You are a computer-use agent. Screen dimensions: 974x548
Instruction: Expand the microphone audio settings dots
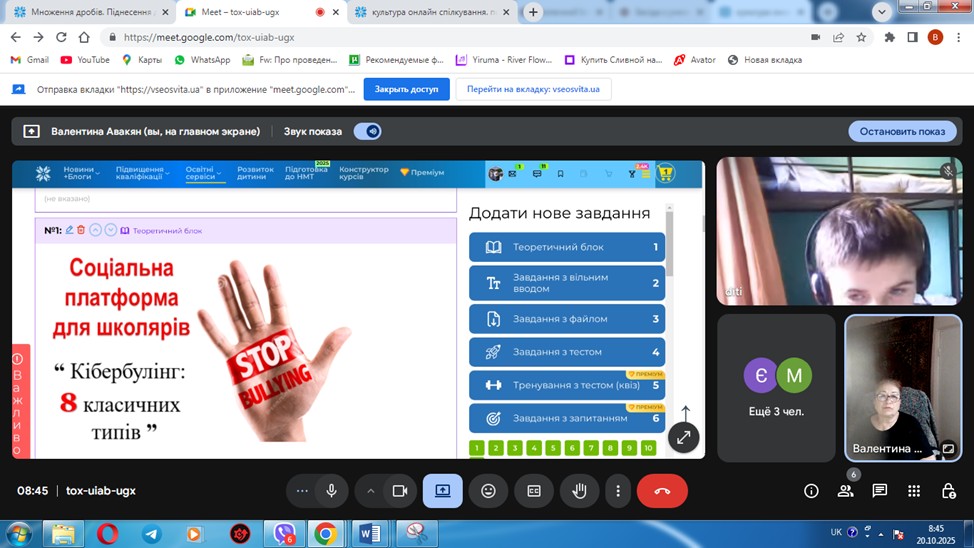(x=303, y=491)
